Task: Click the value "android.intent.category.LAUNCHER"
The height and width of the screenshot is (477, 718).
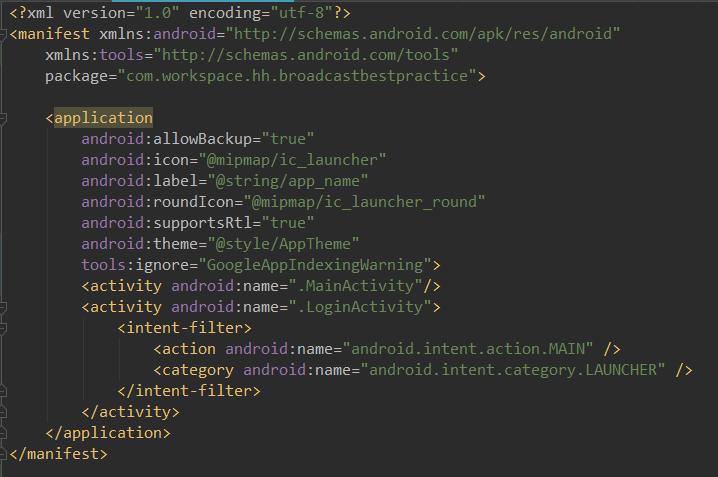Action: point(512,370)
